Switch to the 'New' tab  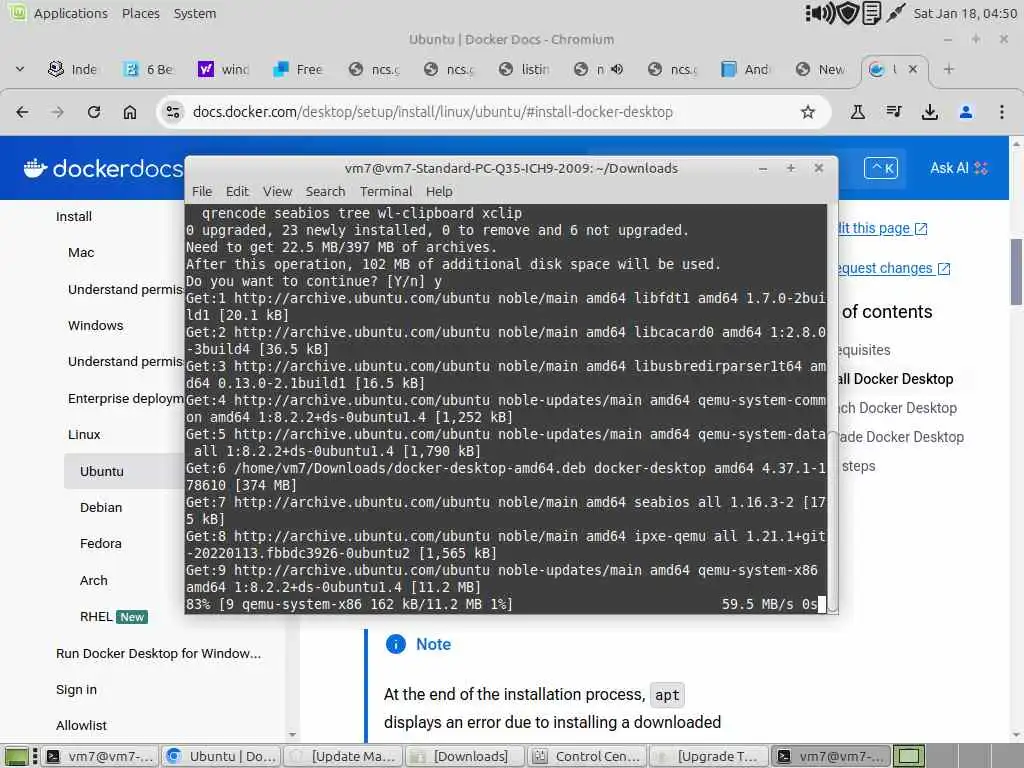point(822,69)
